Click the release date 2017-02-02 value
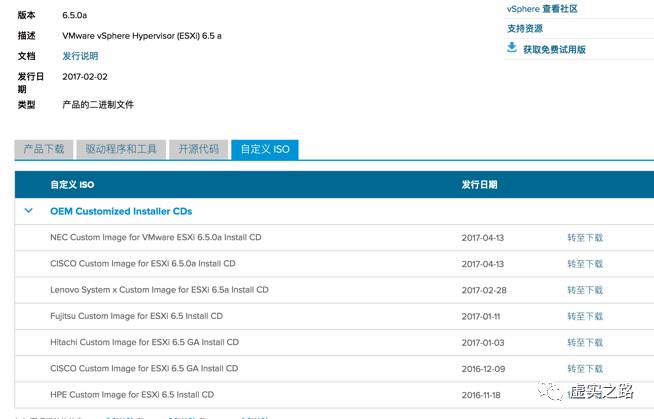Viewport: 654px width, 419px height. [x=85, y=77]
